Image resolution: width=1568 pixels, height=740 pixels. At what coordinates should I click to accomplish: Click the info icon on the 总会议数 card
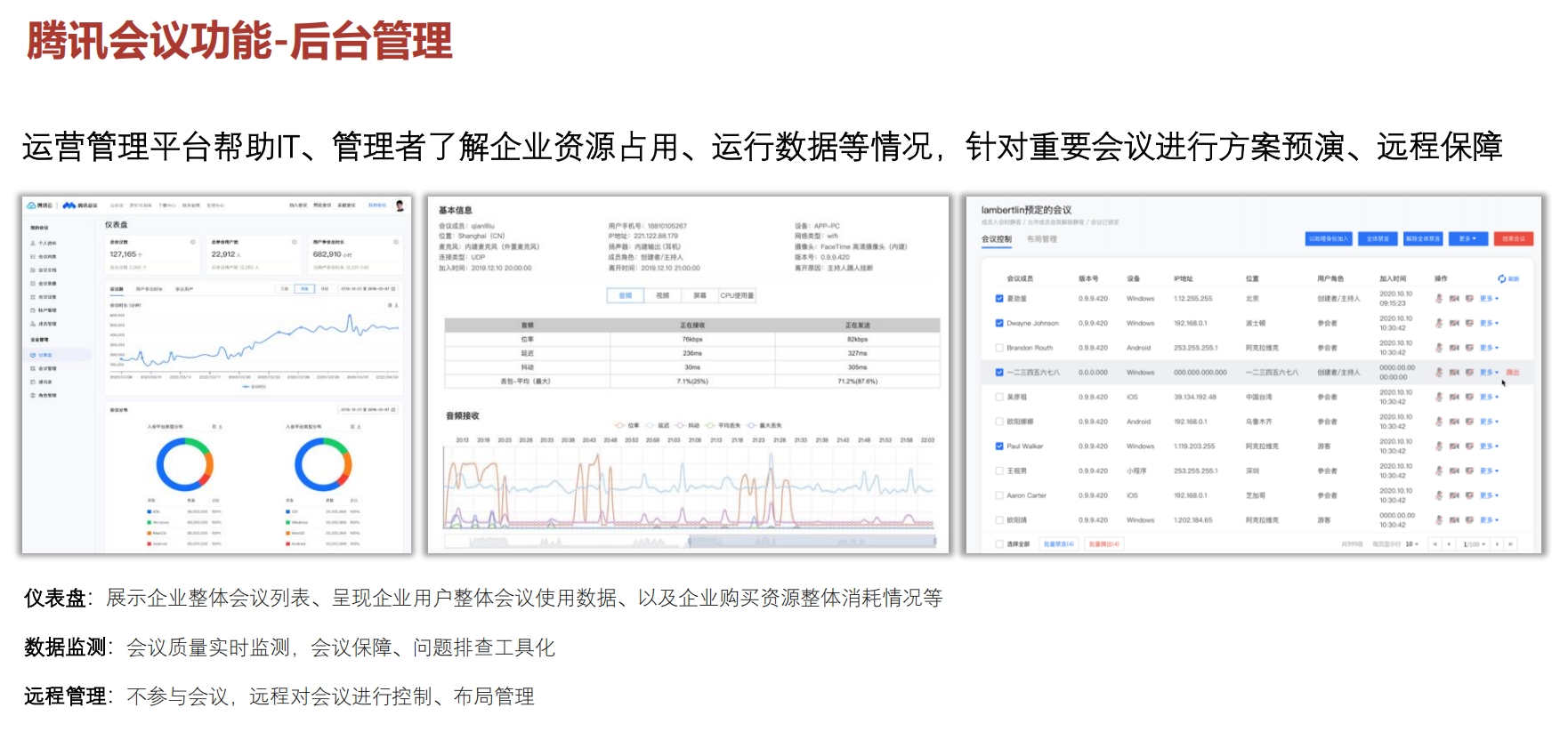192,242
